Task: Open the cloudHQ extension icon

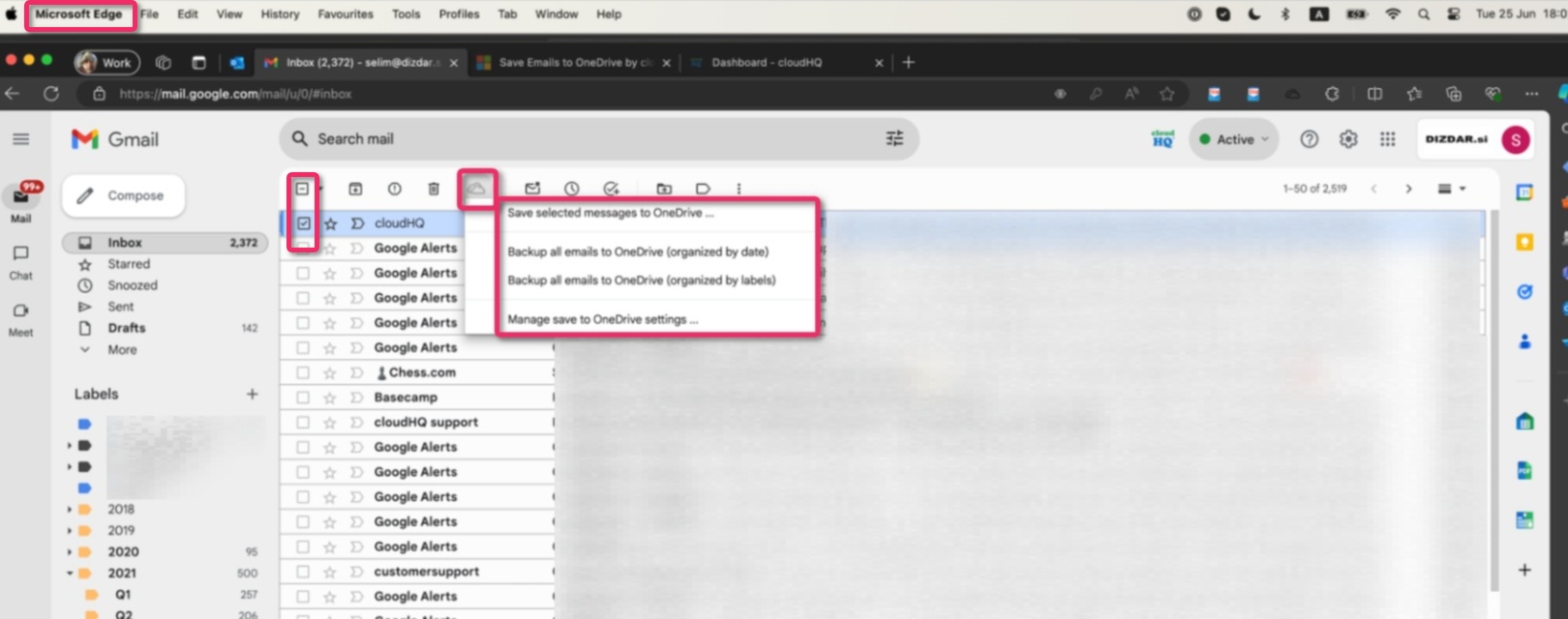Action: click(1162, 139)
